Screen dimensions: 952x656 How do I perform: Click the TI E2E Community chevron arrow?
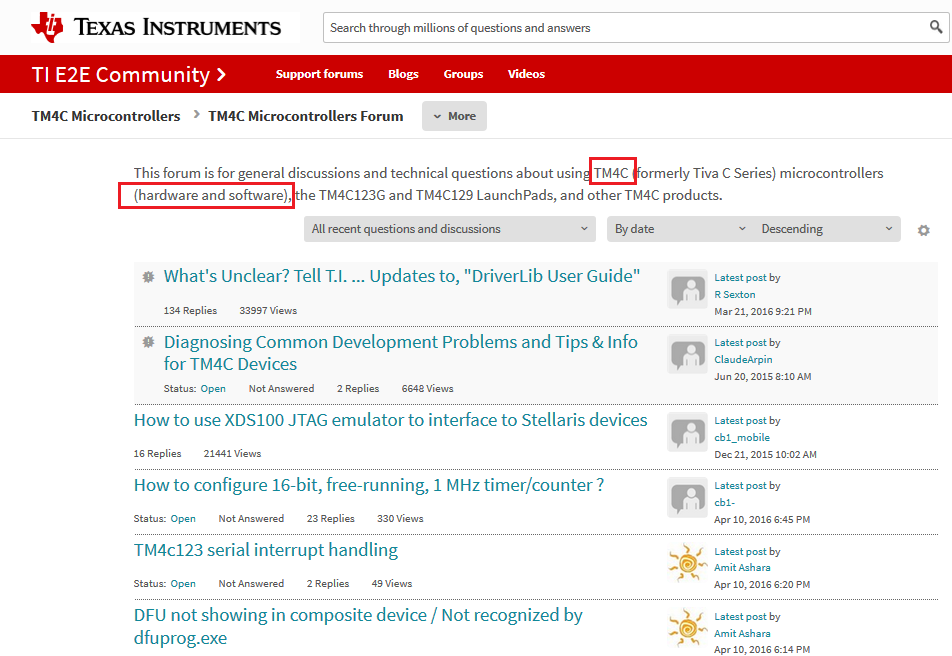pos(222,74)
